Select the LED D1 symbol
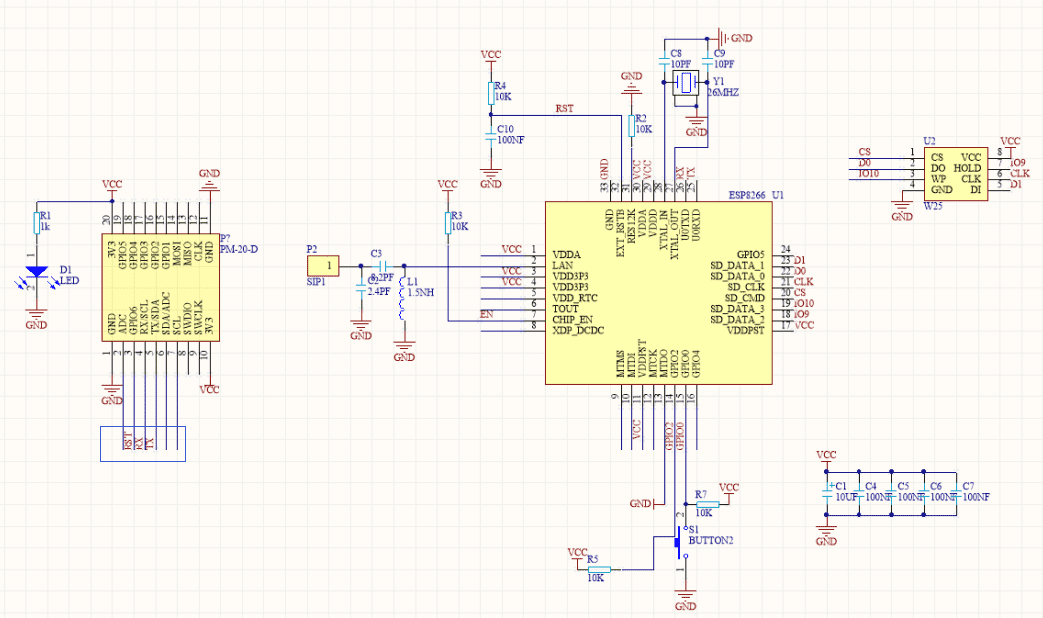 tap(37, 271)
